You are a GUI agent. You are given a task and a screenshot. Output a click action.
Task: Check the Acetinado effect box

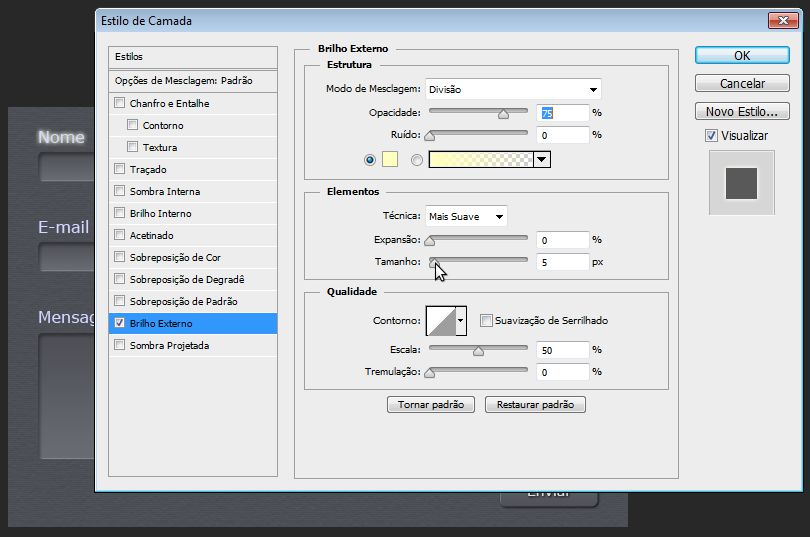click(x=119, y=235)
